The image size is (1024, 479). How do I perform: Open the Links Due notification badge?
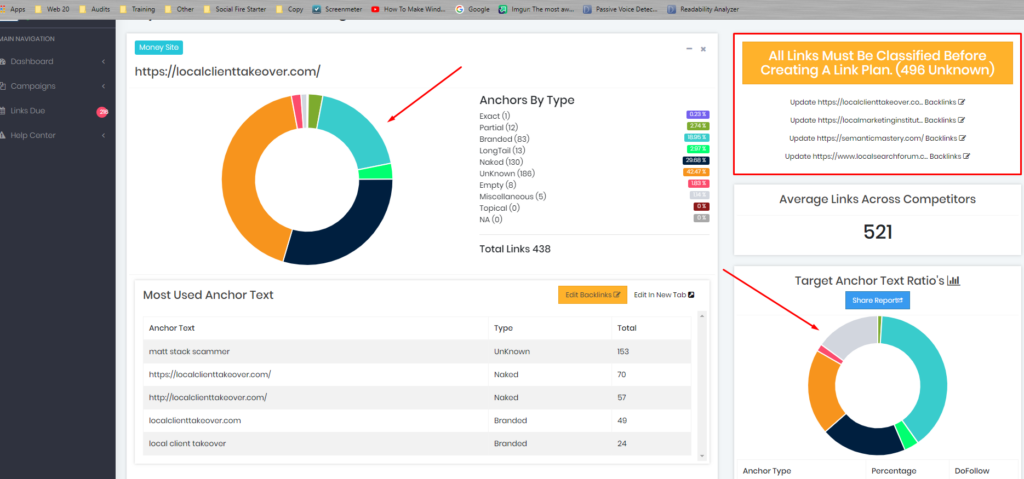pos(102,111)
